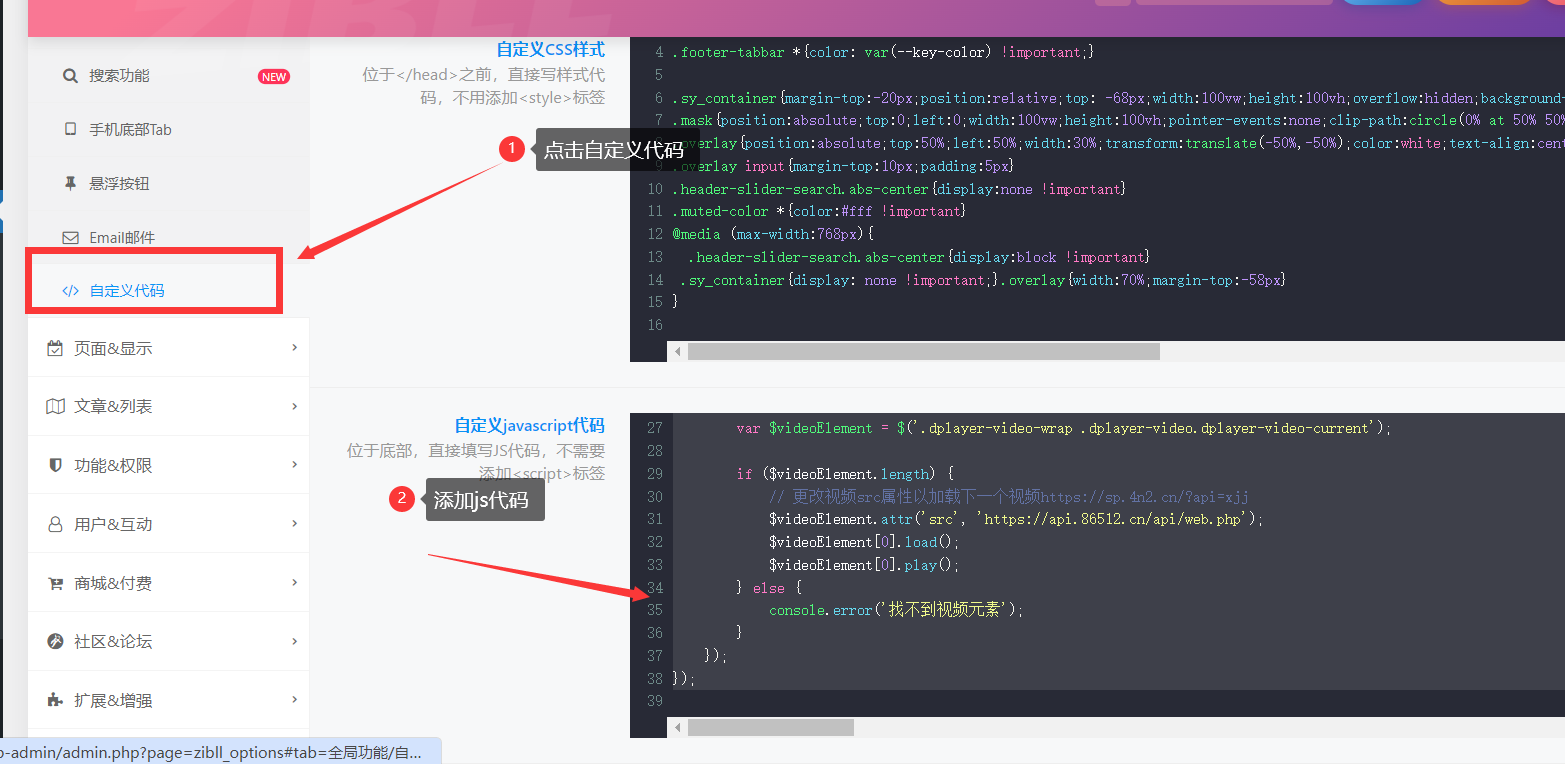Expand the 社区&论坛 section chevron
Screen dimensions: 1565x764
[294, 641]
